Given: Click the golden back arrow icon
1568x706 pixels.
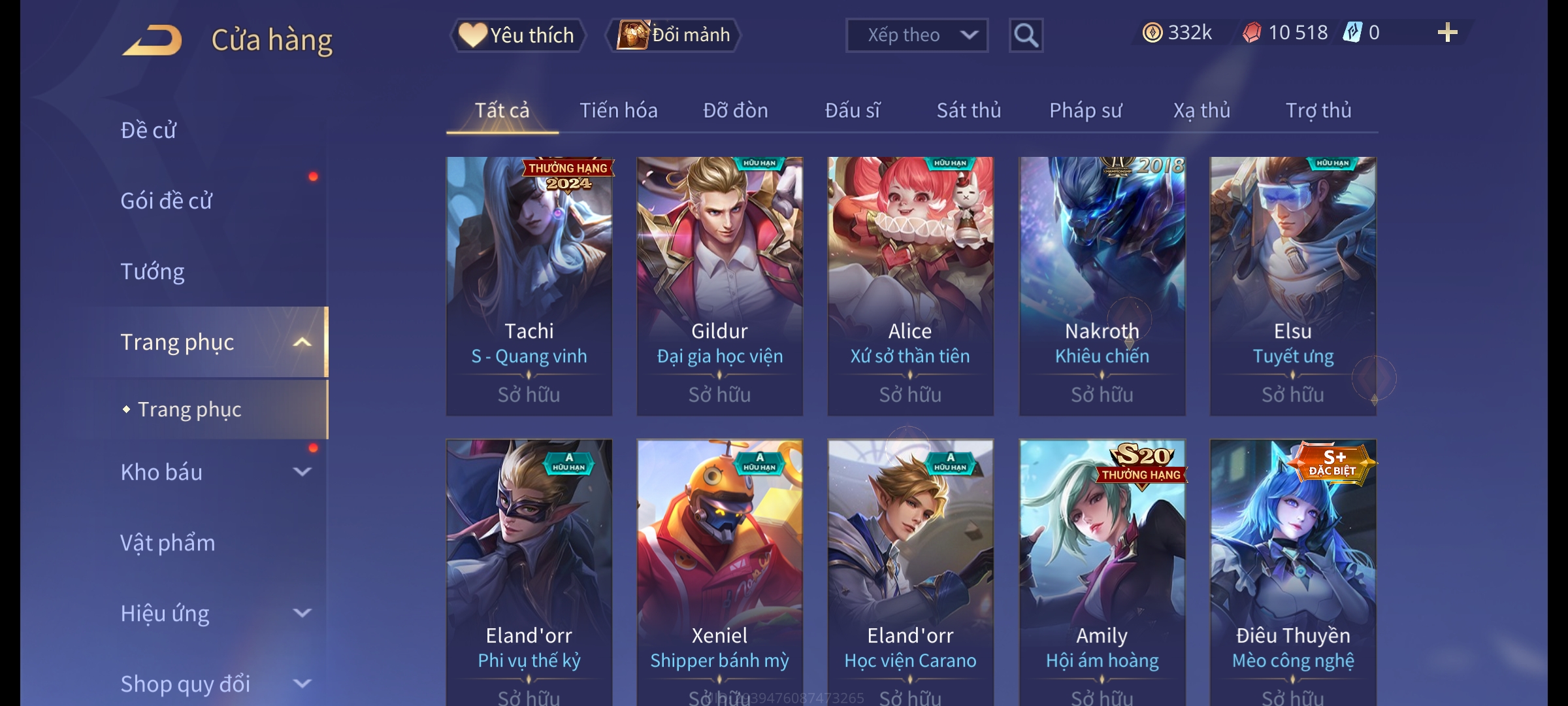Looking at the screenshot, I should tap(152, 40).
